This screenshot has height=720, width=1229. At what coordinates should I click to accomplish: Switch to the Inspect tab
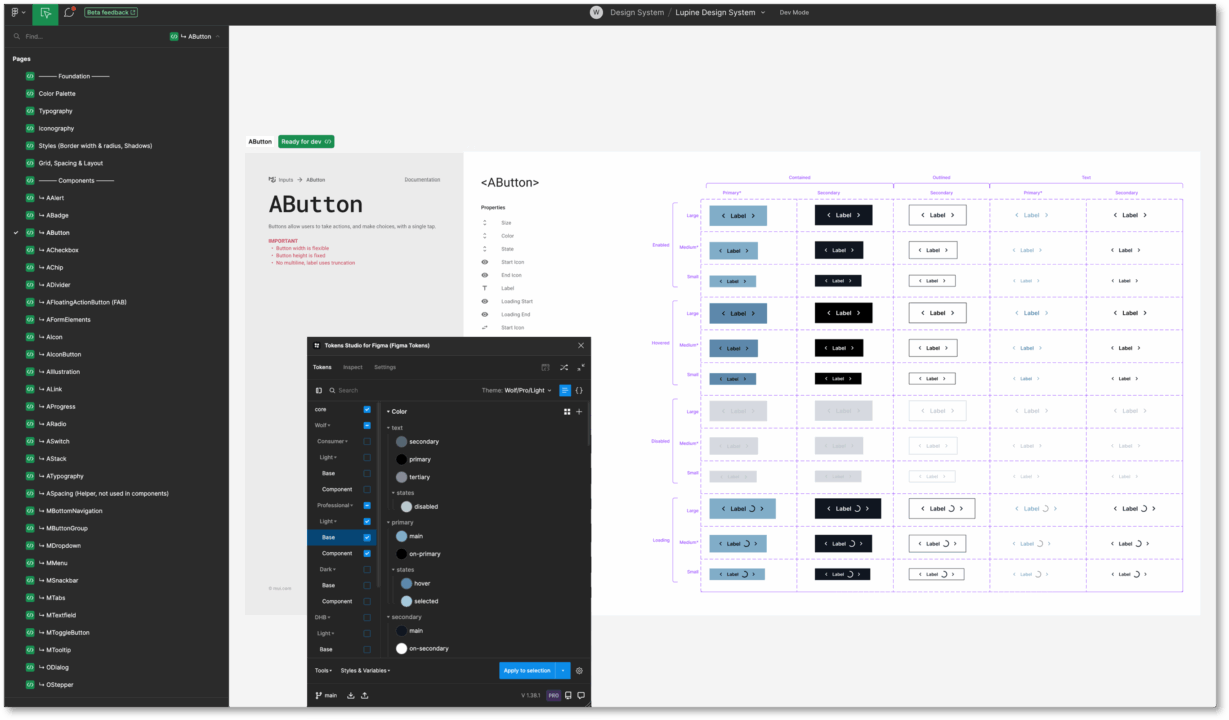(352, 367)
